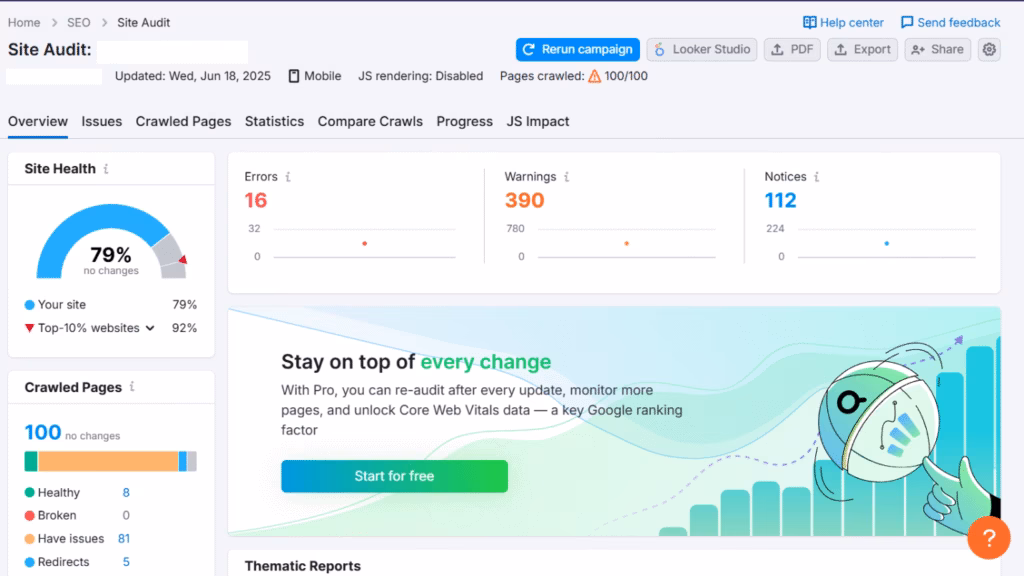Open Send feedback
Viewport: 1024px width, 576px height.
point(950,21)
